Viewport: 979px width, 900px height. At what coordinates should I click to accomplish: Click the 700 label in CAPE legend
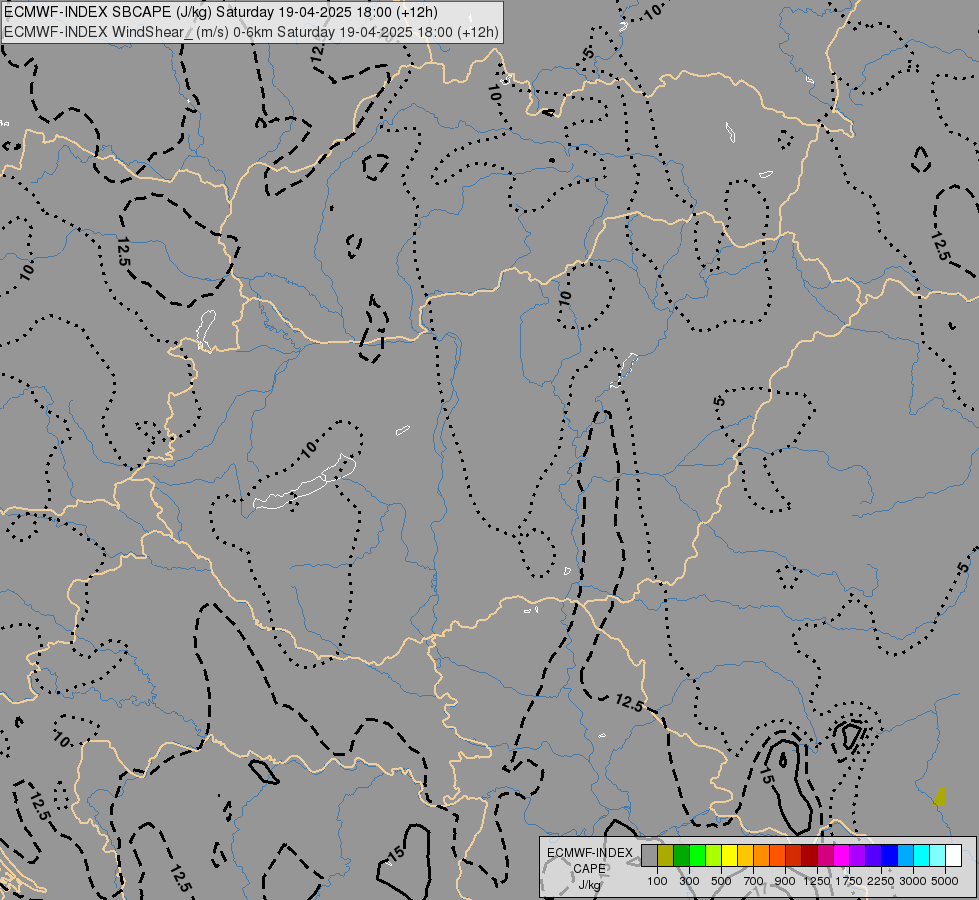point(754,881)
